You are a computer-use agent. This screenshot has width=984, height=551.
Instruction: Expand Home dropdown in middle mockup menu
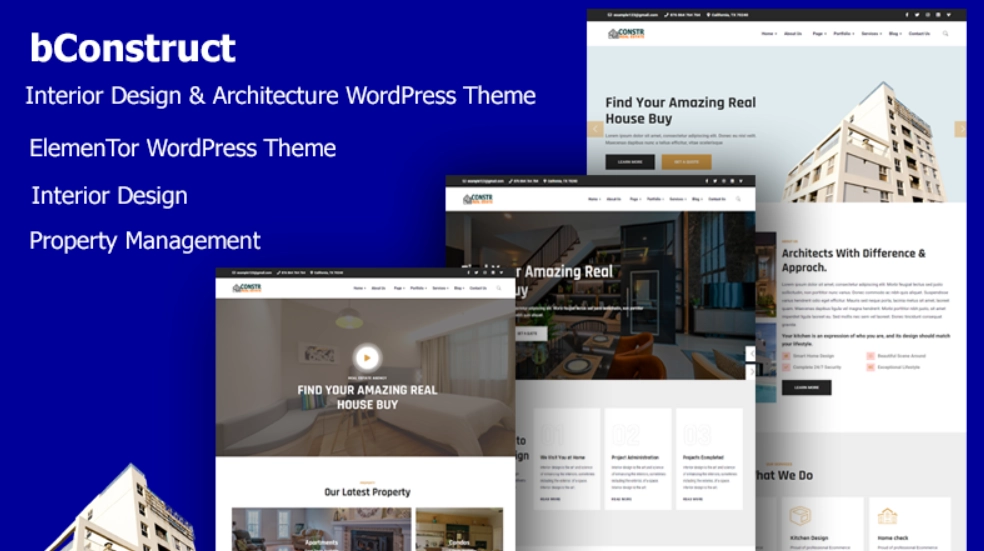(x=594, y=199)
